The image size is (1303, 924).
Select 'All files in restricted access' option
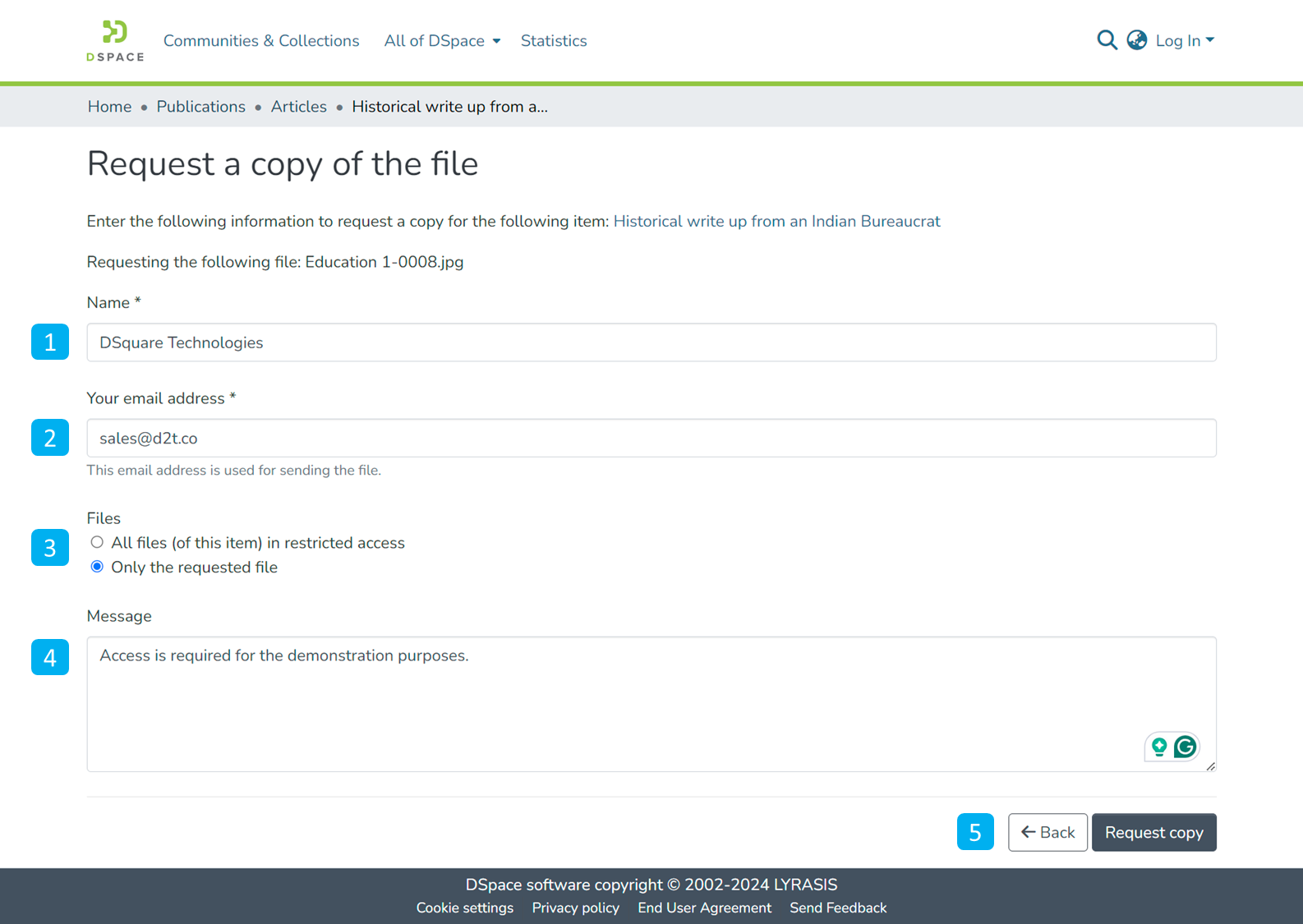[x=97, y=542]
